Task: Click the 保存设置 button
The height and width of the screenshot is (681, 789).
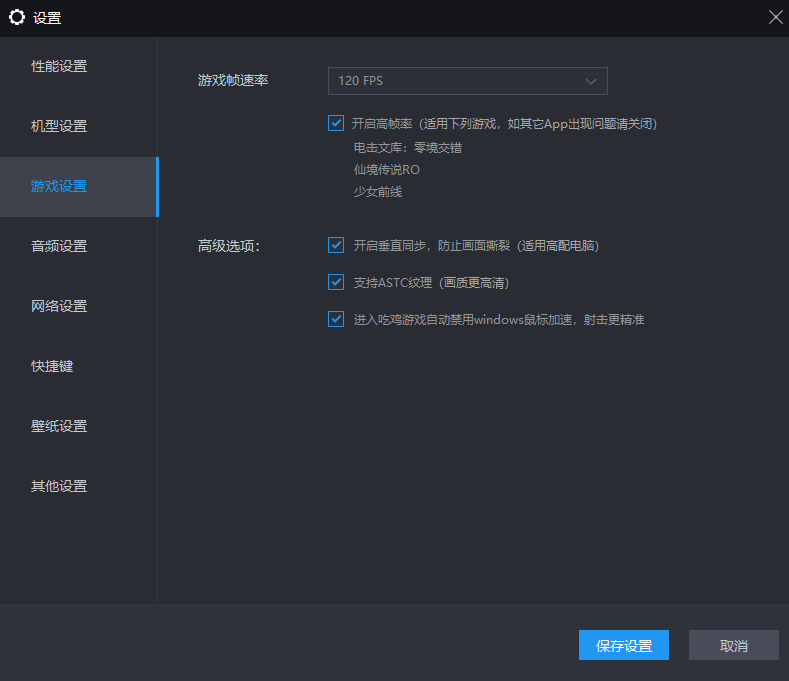Action: (x=623, y=646)
